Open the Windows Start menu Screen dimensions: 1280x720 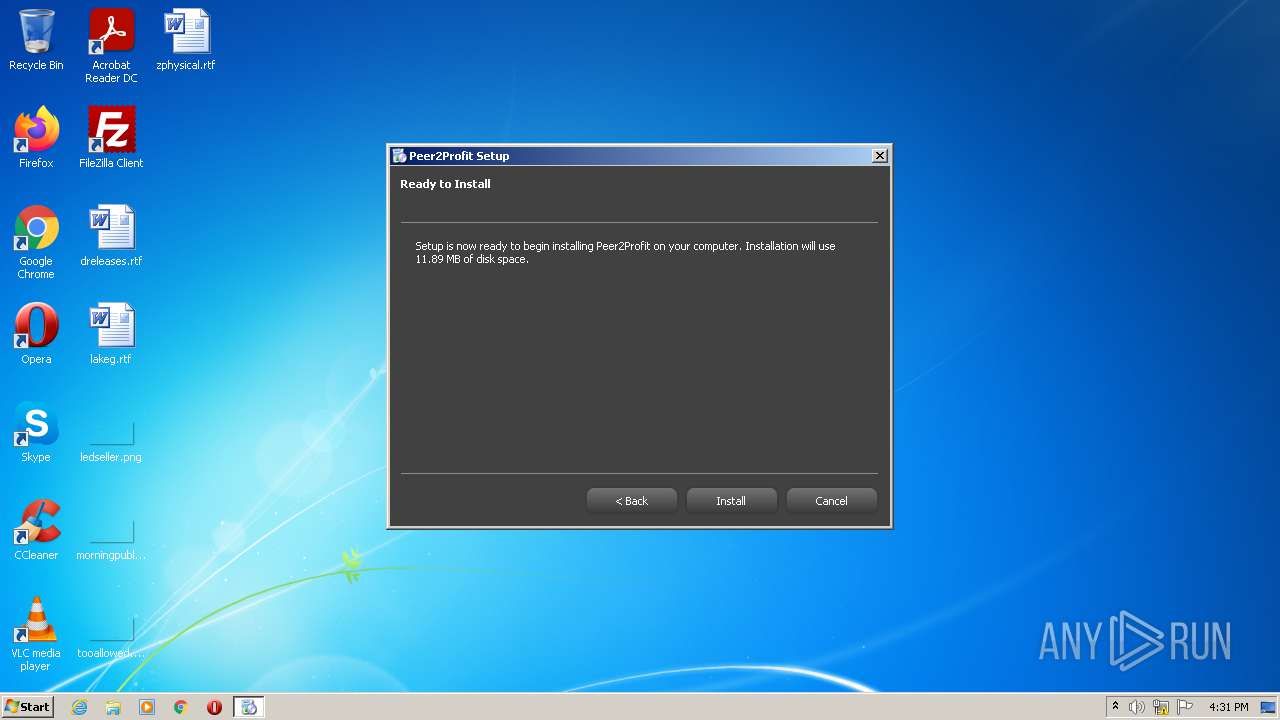[27, 707]
